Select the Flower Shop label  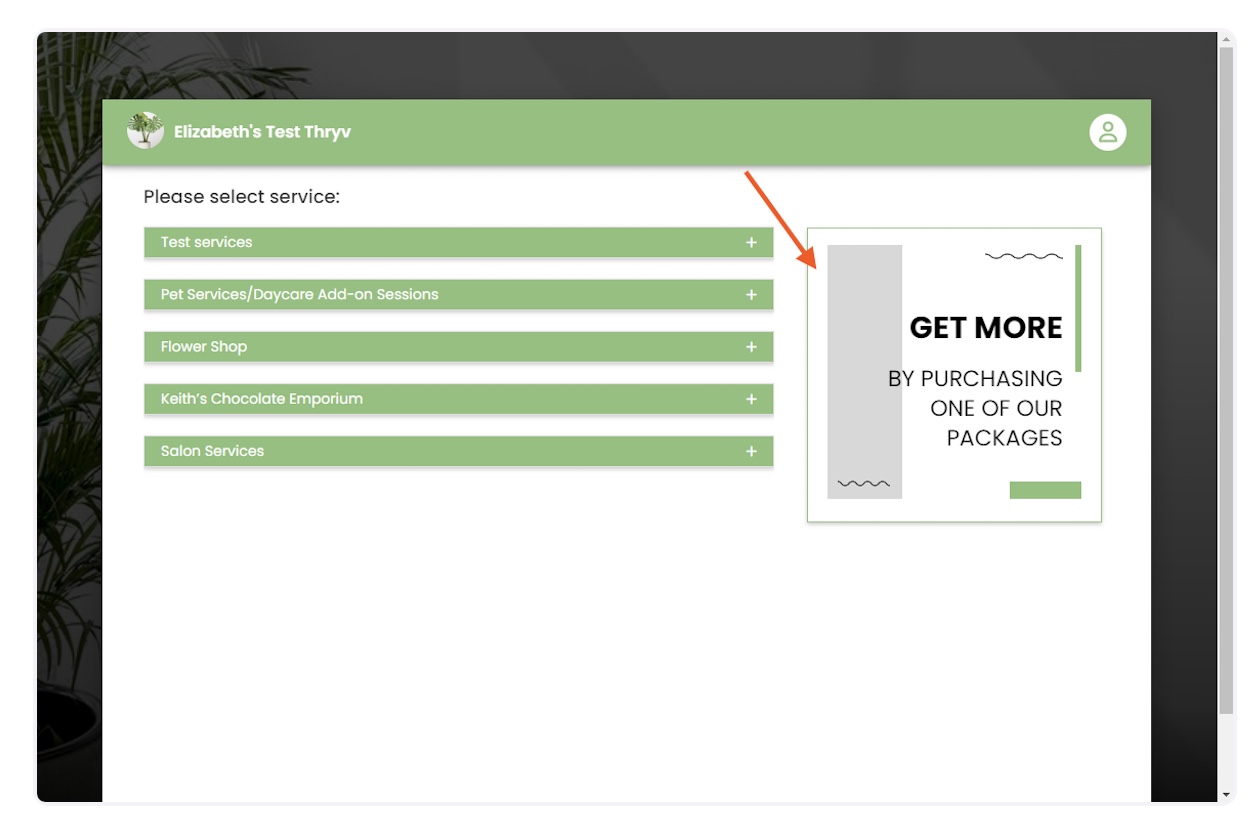pyautogui.click(x=204, y=347)
